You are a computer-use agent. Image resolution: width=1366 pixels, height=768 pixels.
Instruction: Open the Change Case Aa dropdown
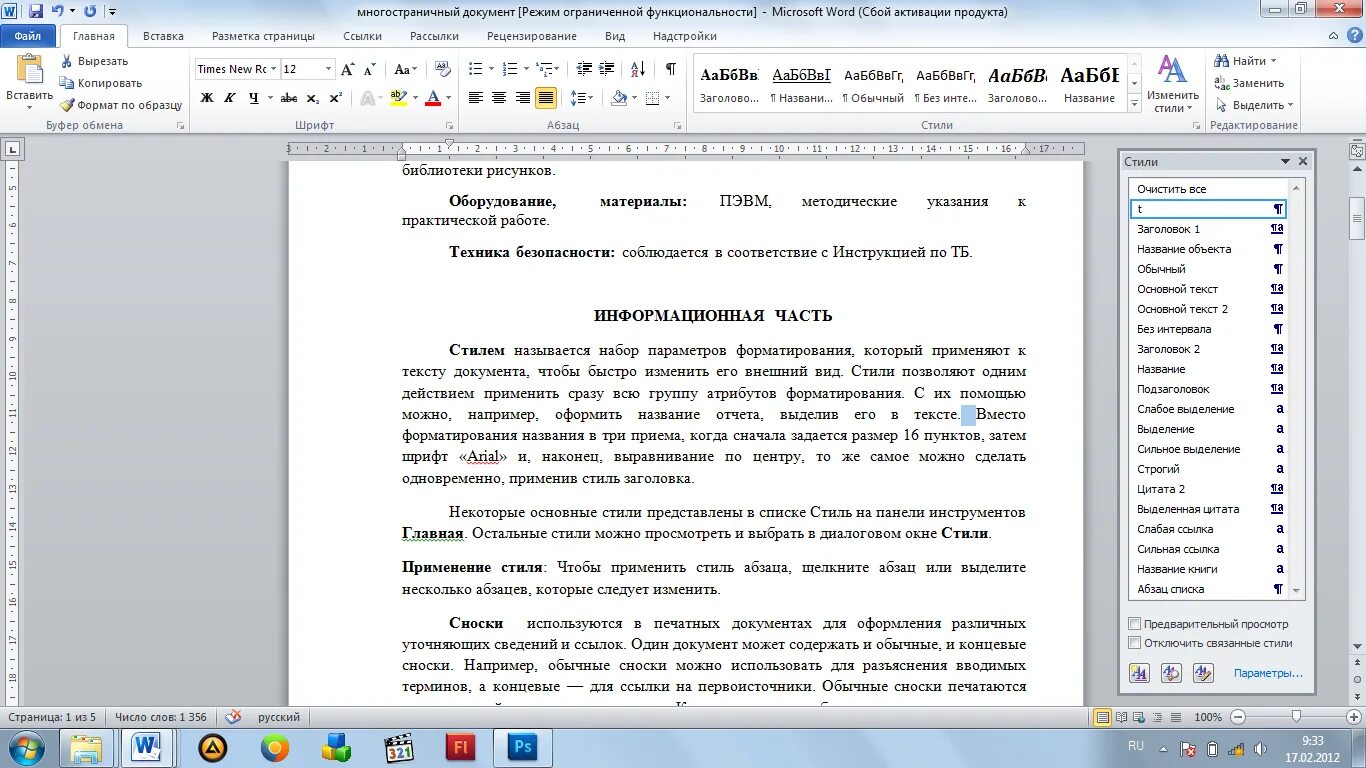click(405, 70)
